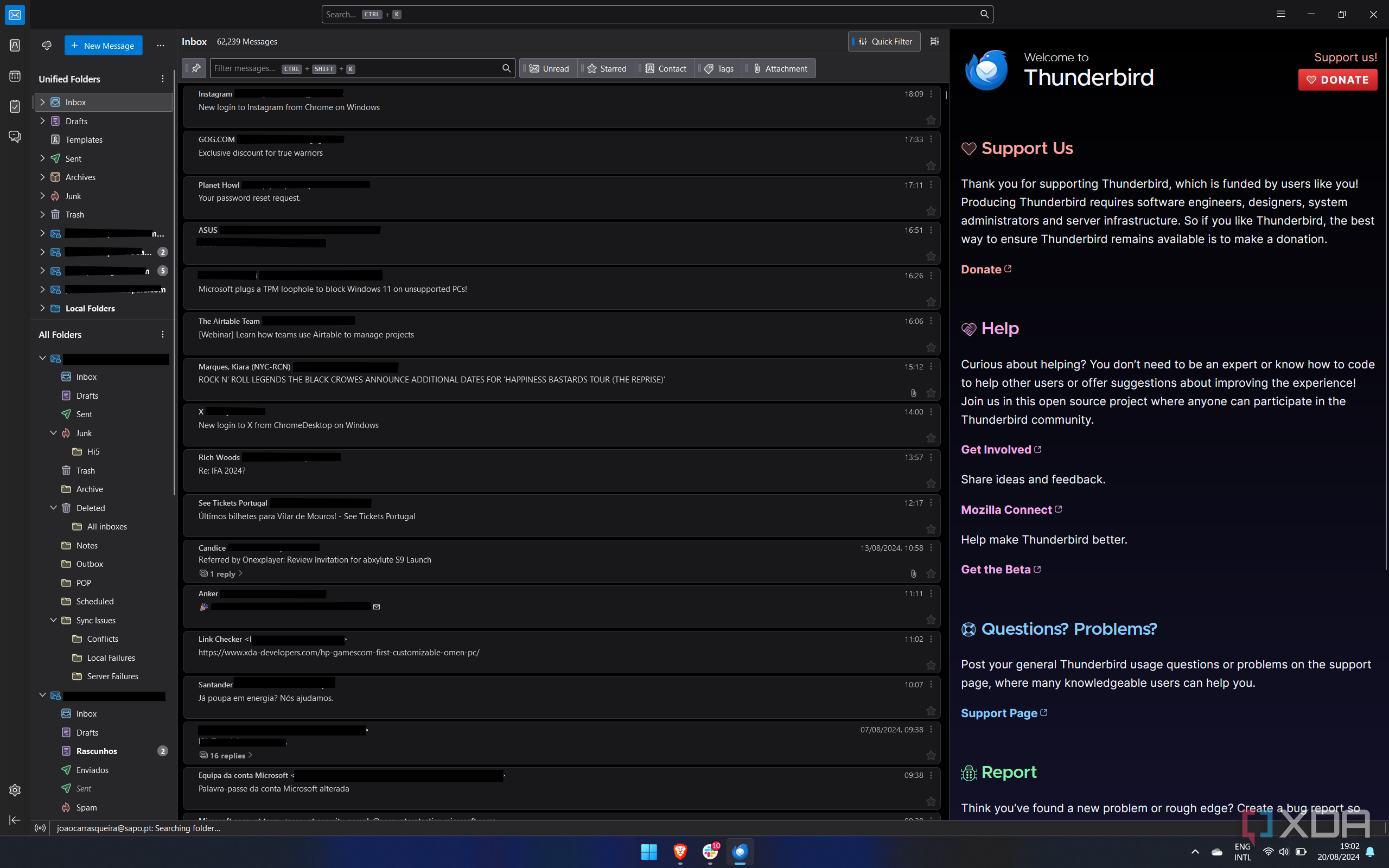Click the online status icon in status bar
This screenshot has width=1389, height=868.
(x=40, y=828)
